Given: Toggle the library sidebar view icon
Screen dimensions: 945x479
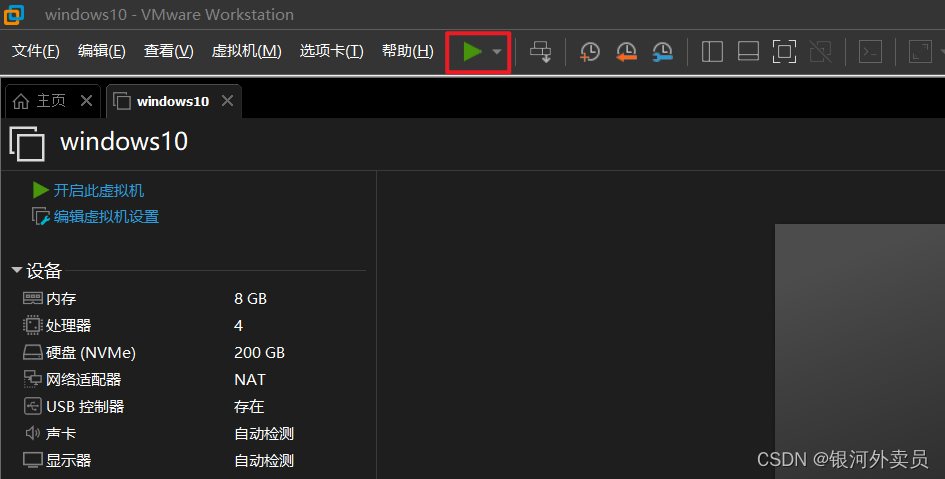Looking at the screenshot, I should tap(712, 52).
